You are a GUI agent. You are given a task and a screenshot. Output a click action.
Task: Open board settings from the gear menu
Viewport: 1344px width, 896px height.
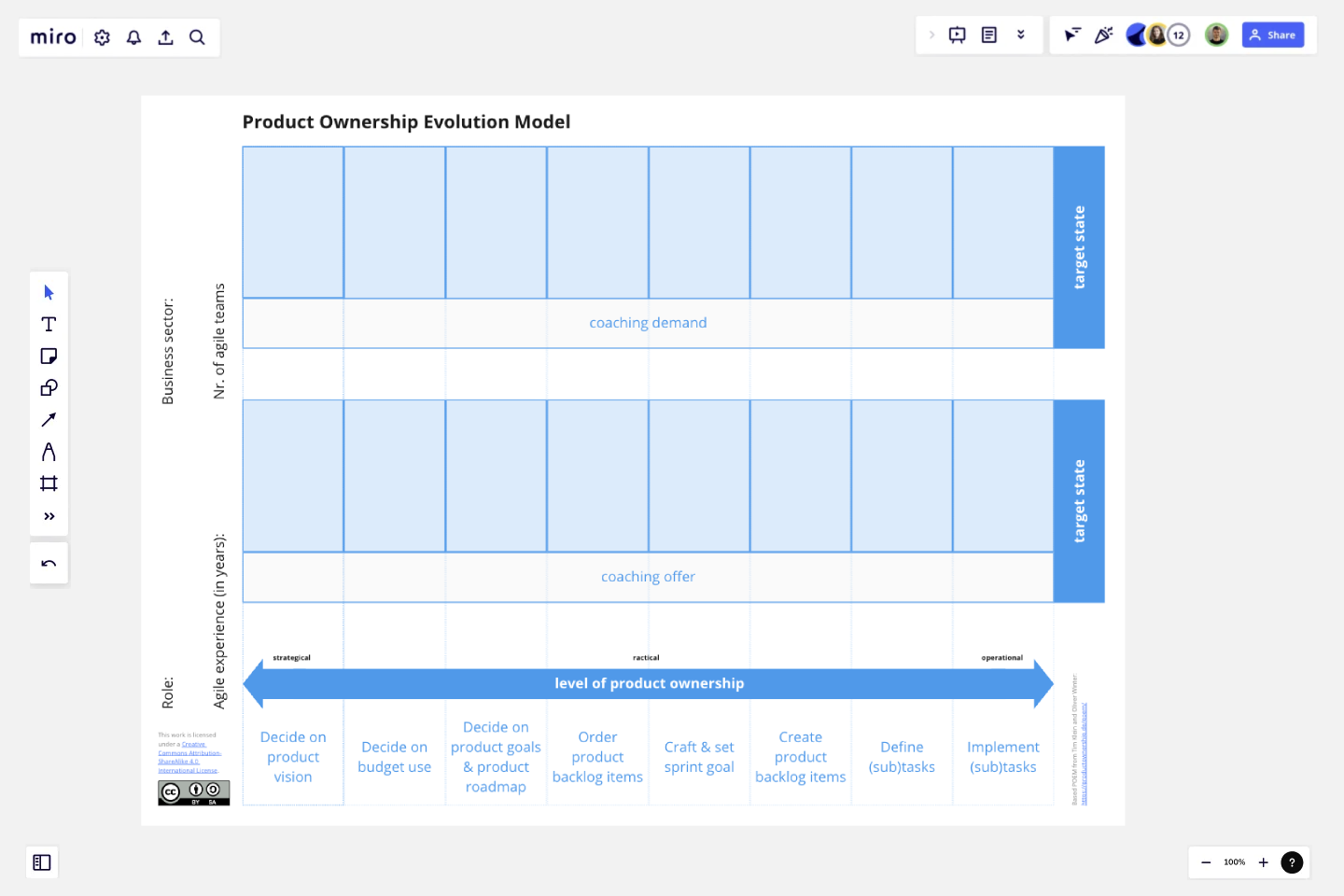pos(102,37)
